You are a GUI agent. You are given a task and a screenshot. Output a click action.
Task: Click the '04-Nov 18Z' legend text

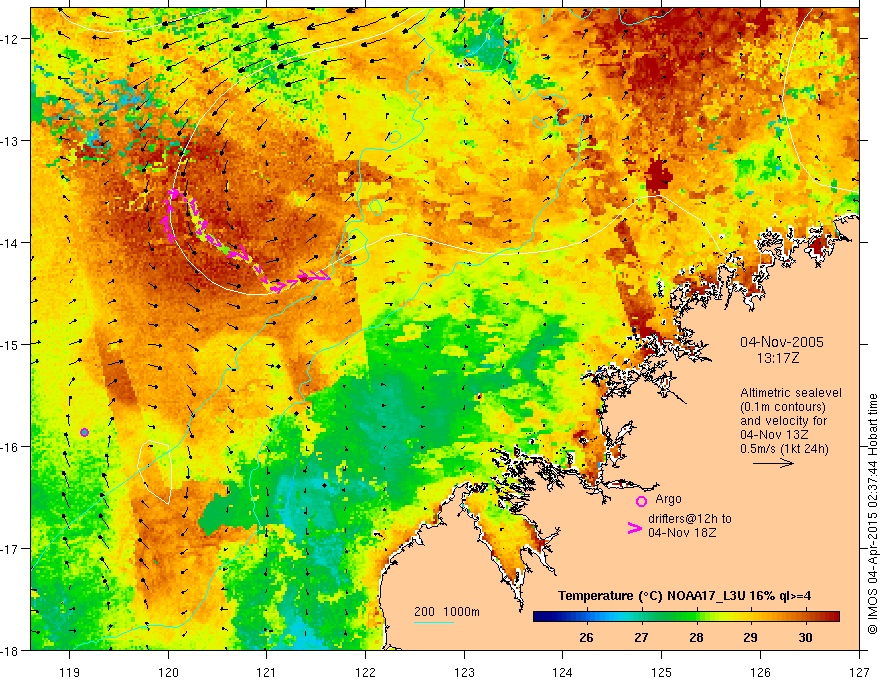point(682,533)
